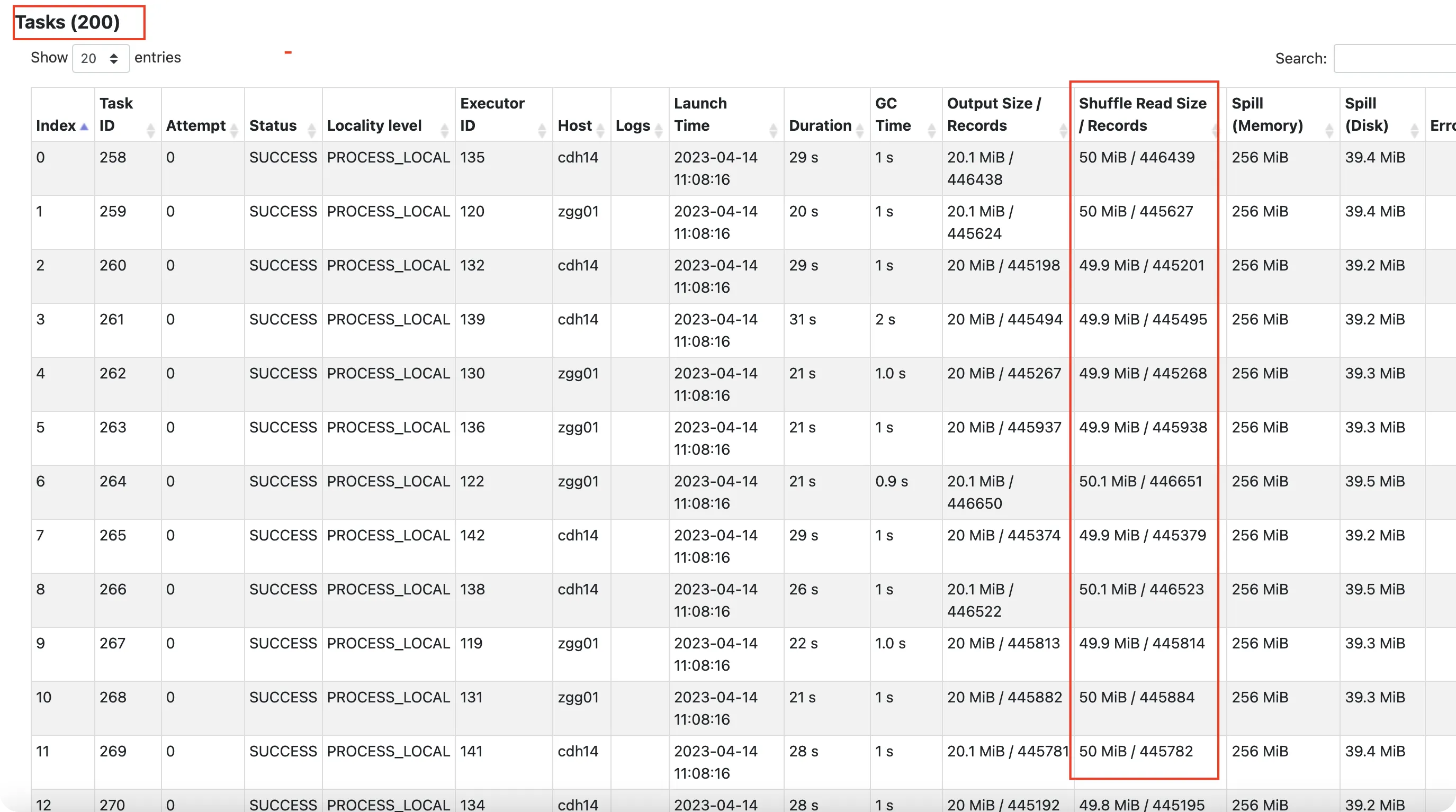Sort by Duration column arrows
Image resolution: width=1456 pixels, height=812 pixels.
coord(860,130)
